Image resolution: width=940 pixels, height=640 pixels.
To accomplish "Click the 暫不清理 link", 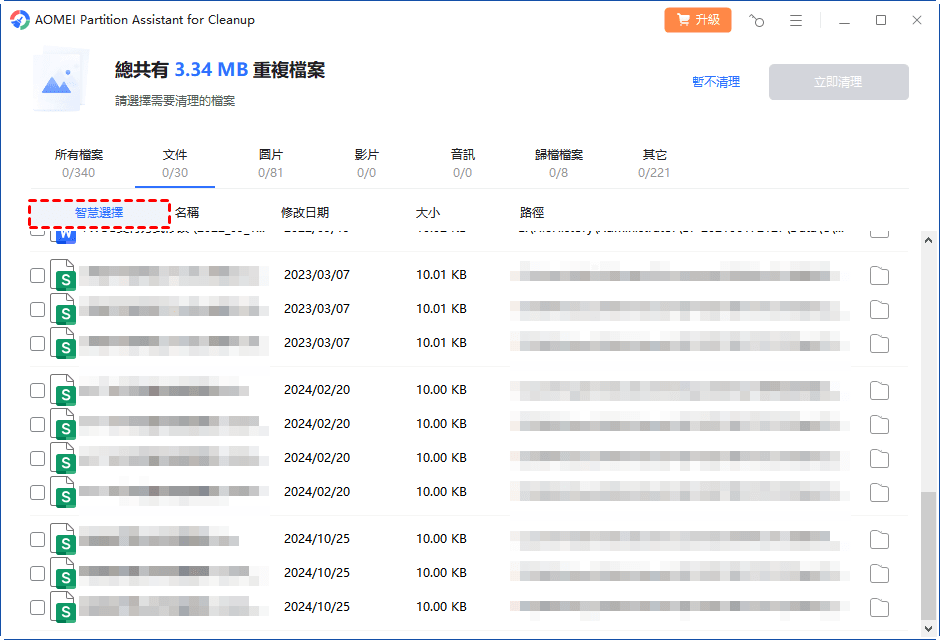I will pos(716,82).
